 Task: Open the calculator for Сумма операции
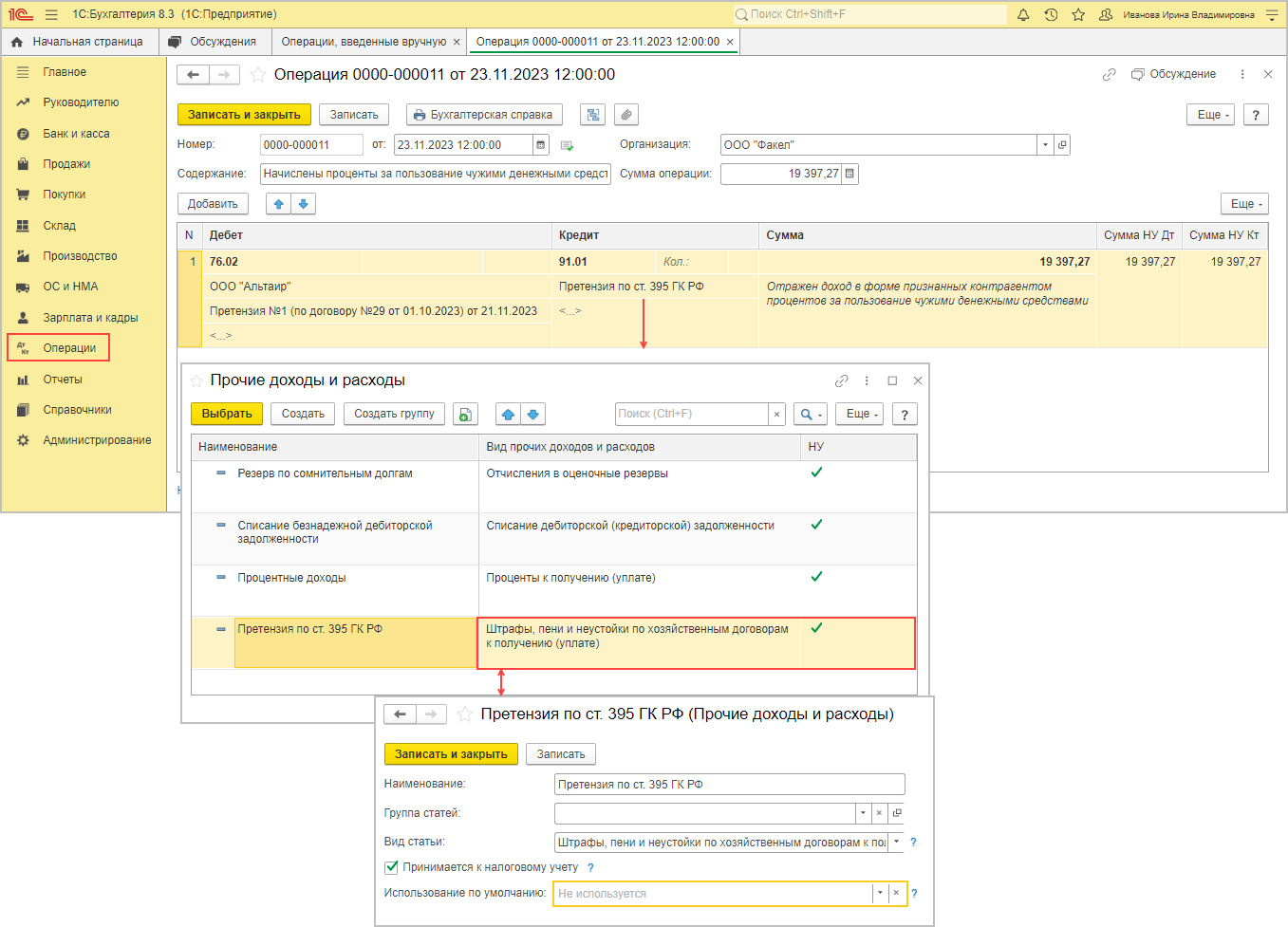pos(849,174)
